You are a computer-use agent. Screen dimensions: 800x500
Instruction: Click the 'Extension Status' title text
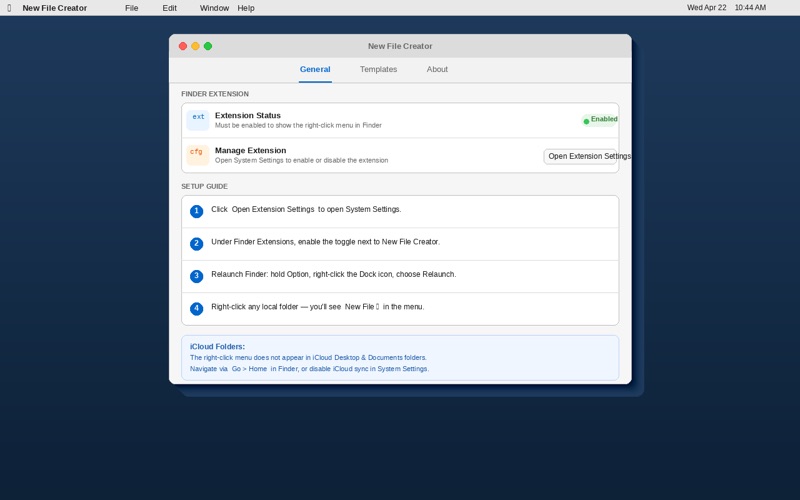point(247,115)
